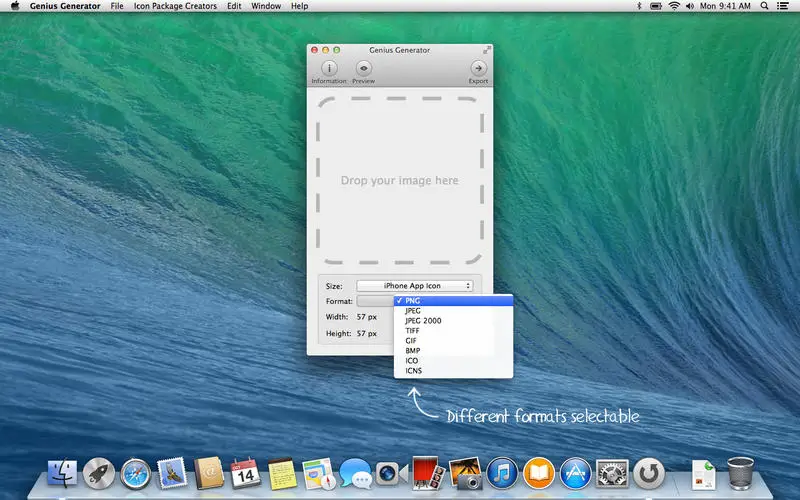Enter full screen with the window's corner arrows
The height and width of the screenshot is (500, 800).
(487, 50)
